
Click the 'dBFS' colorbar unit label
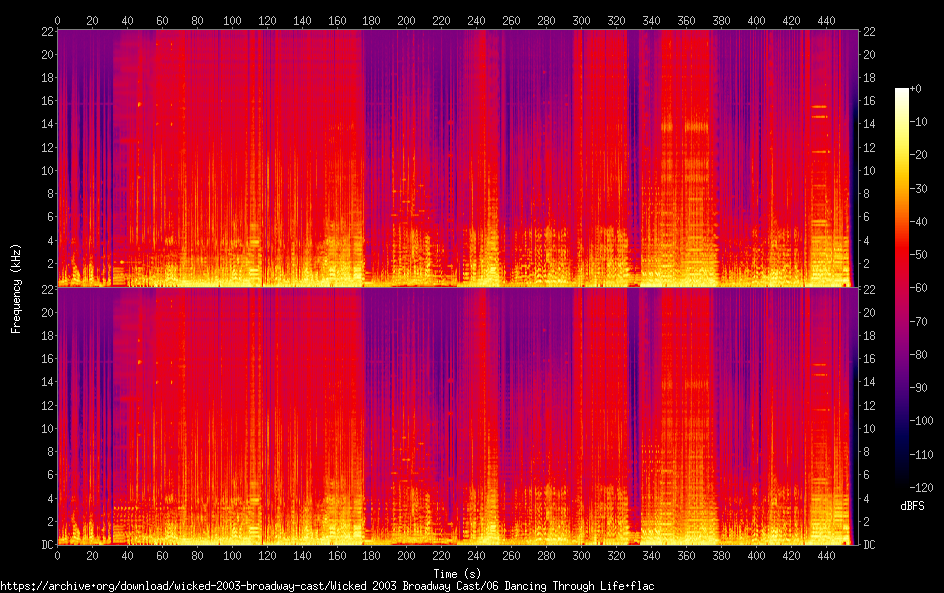912,506
